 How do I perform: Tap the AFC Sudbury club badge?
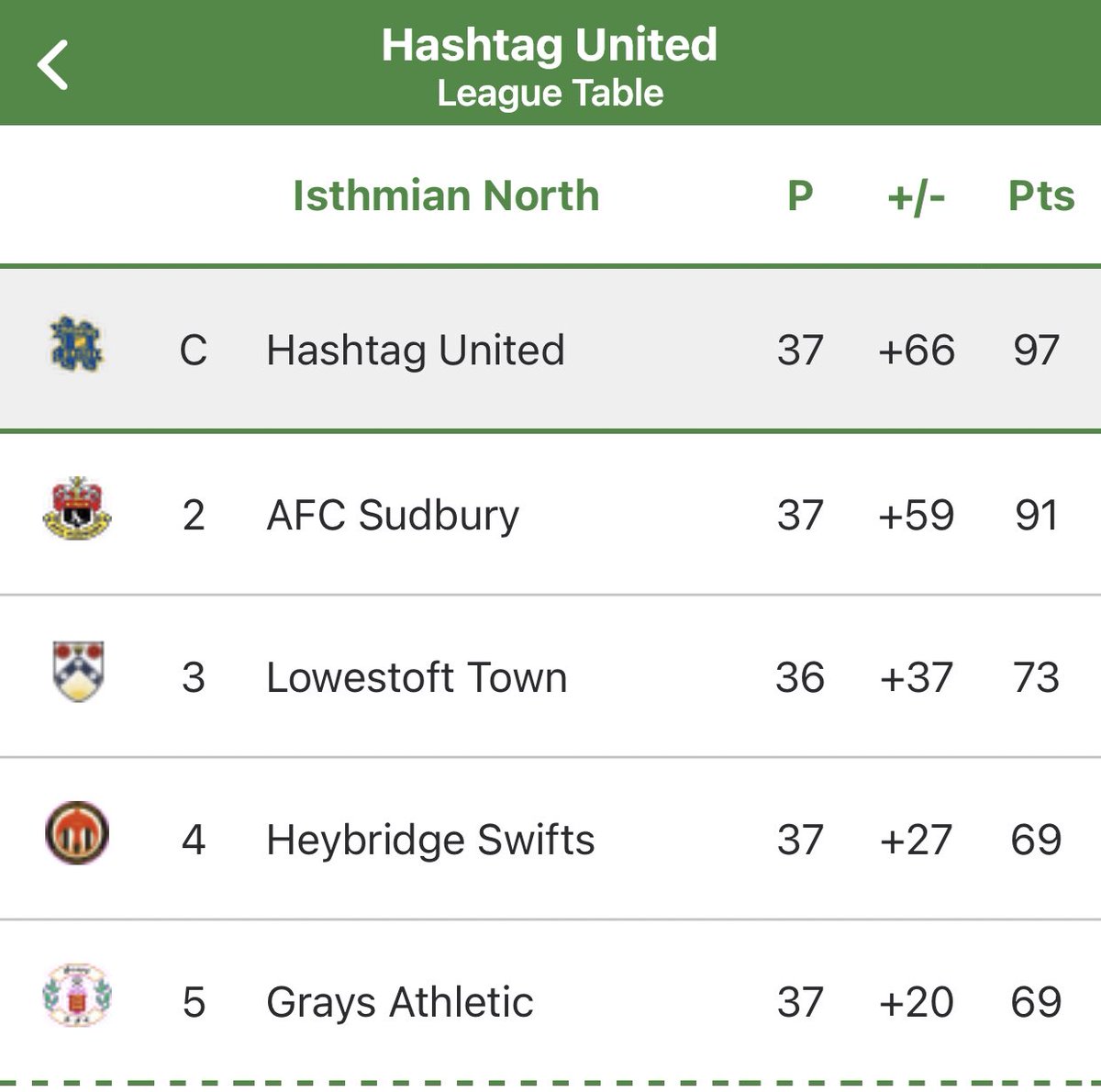tap(77, 508)
